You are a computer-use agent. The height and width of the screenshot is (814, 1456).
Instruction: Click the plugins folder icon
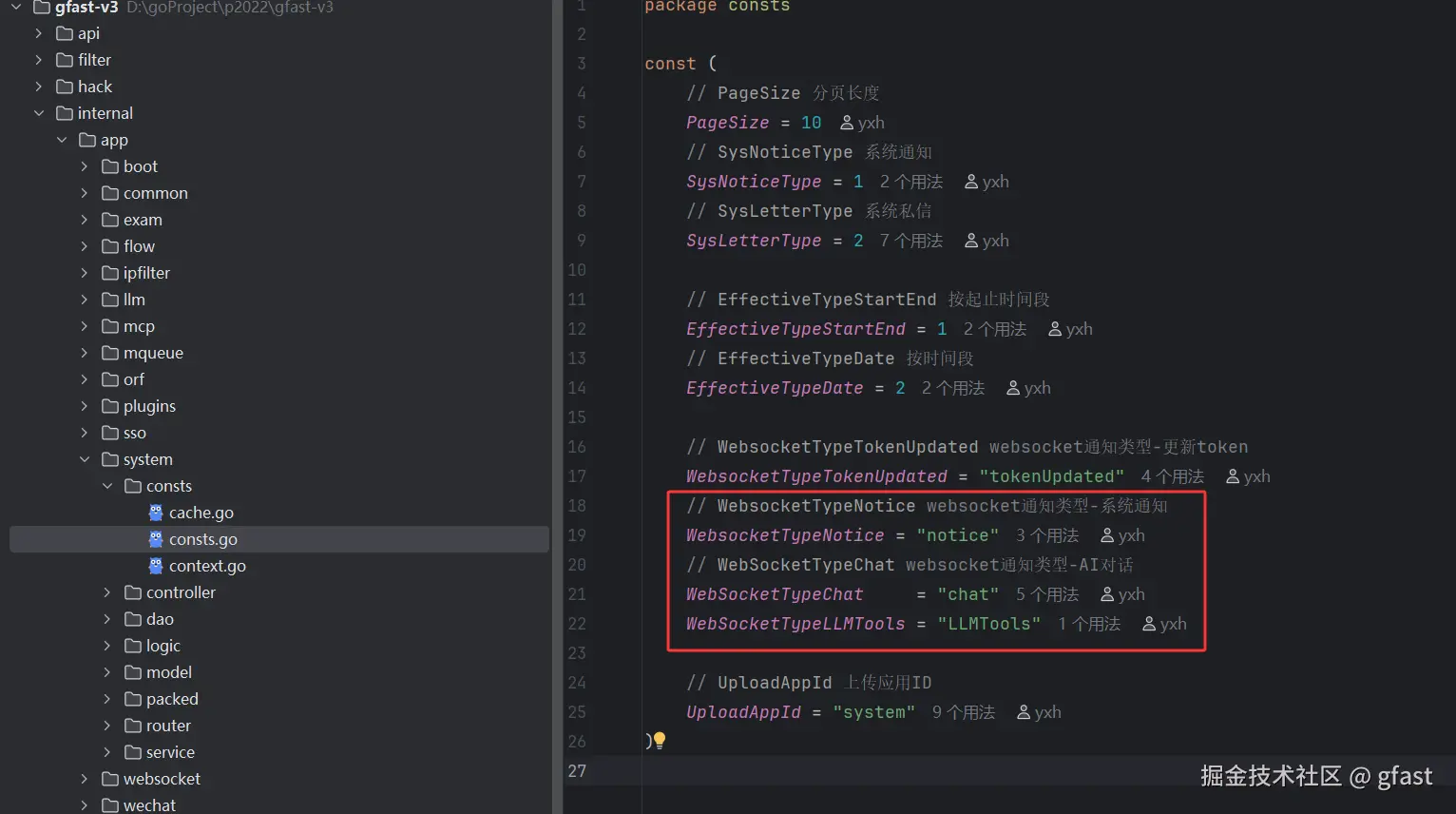click(x=110, y=406)
